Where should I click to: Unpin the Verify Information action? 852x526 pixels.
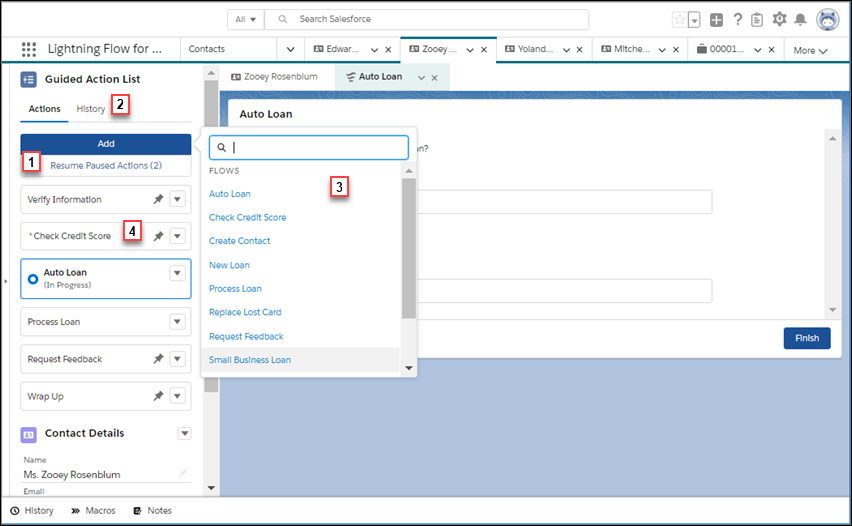point(158,199)
